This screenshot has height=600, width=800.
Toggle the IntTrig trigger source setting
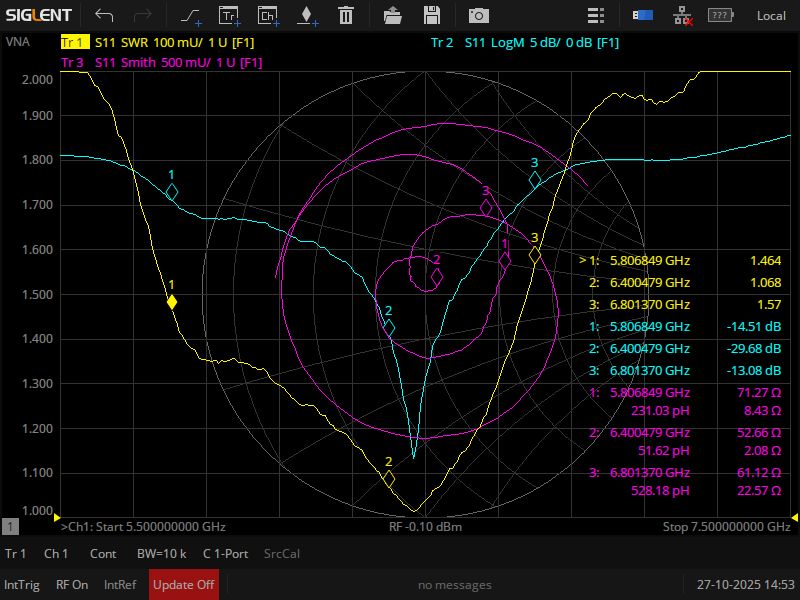click(22, 585)
